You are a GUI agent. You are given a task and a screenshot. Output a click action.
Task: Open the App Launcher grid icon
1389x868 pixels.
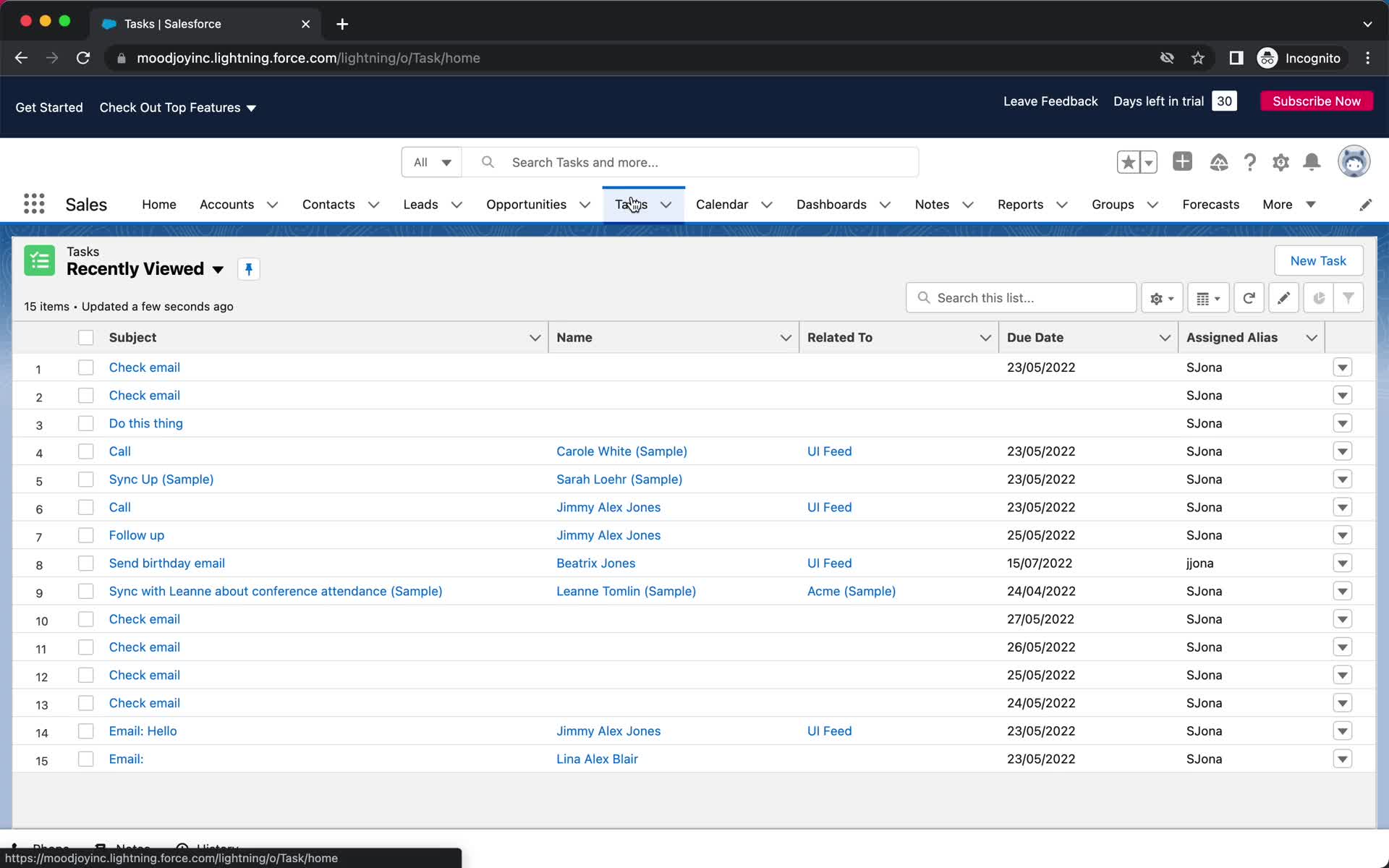[34, 204]
